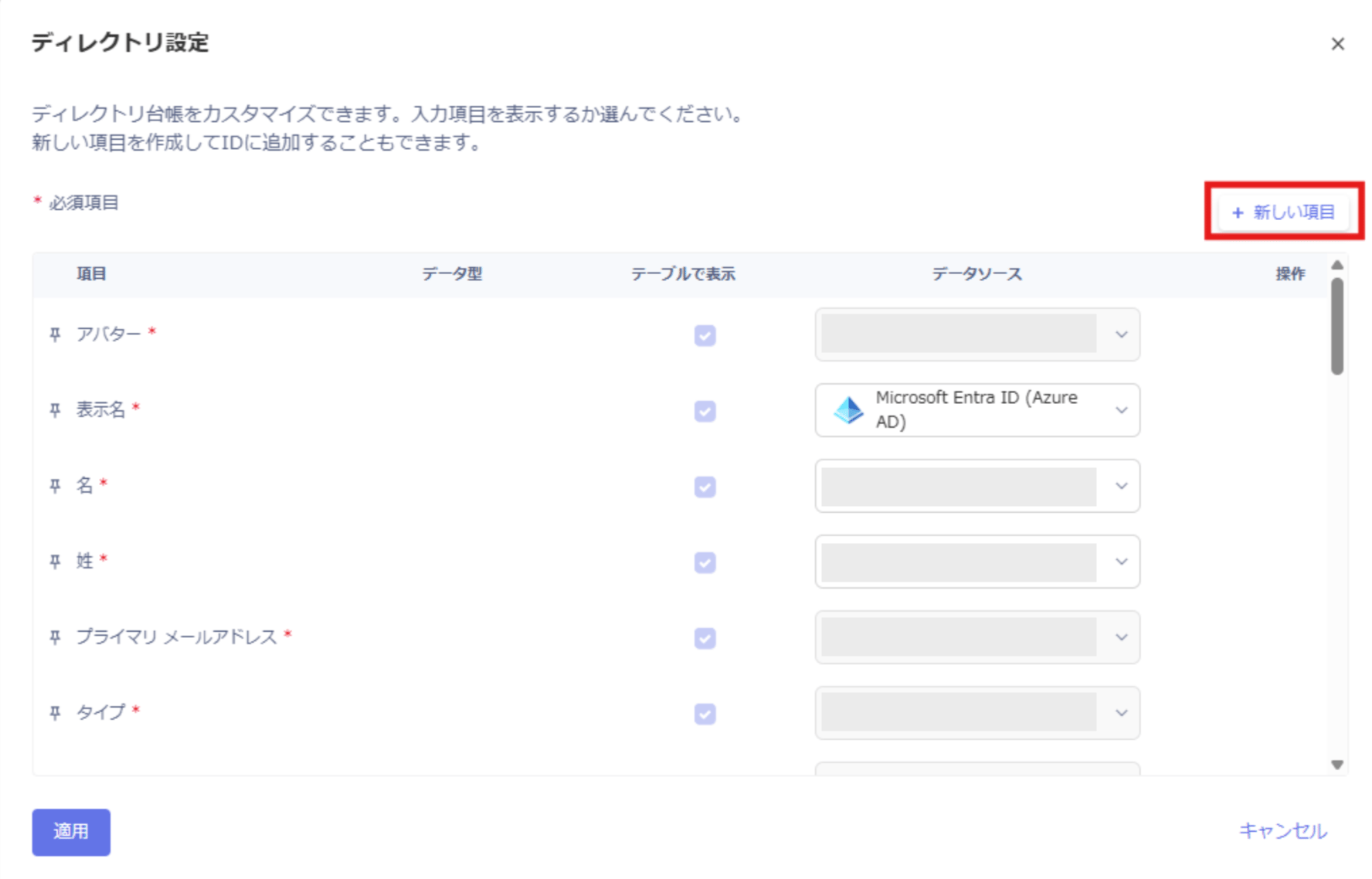Screen dimensions: 1372x879
Task: Click the Microsoft Entra ID logo icon
Action: pos(848,410)
